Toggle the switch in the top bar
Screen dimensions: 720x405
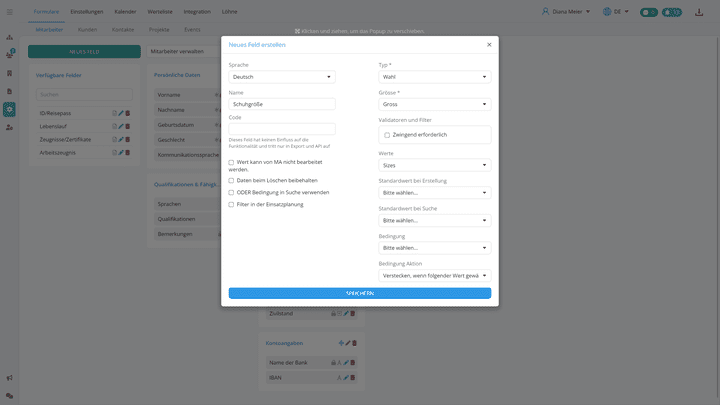click(648, 12)
